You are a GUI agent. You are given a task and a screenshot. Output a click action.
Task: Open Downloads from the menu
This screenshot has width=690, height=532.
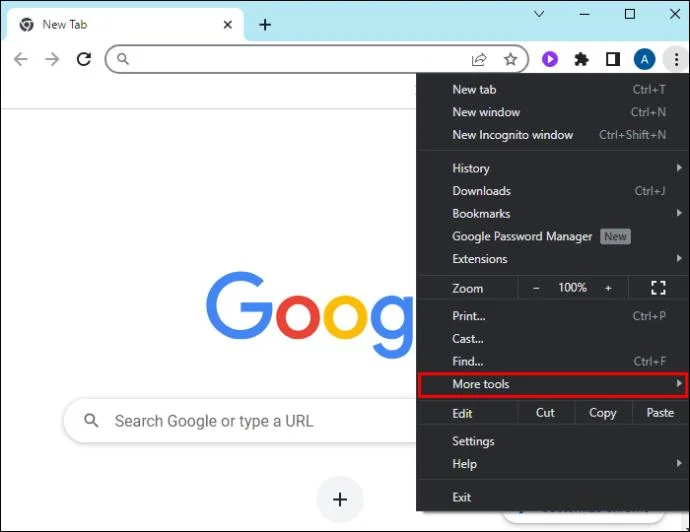(553, 191)
